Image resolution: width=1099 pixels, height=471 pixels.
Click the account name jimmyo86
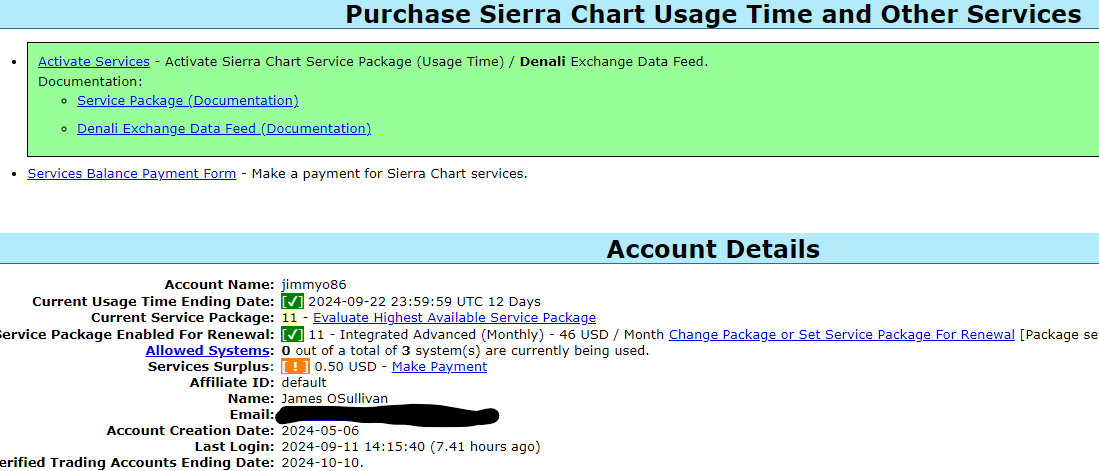pos(314,285)
